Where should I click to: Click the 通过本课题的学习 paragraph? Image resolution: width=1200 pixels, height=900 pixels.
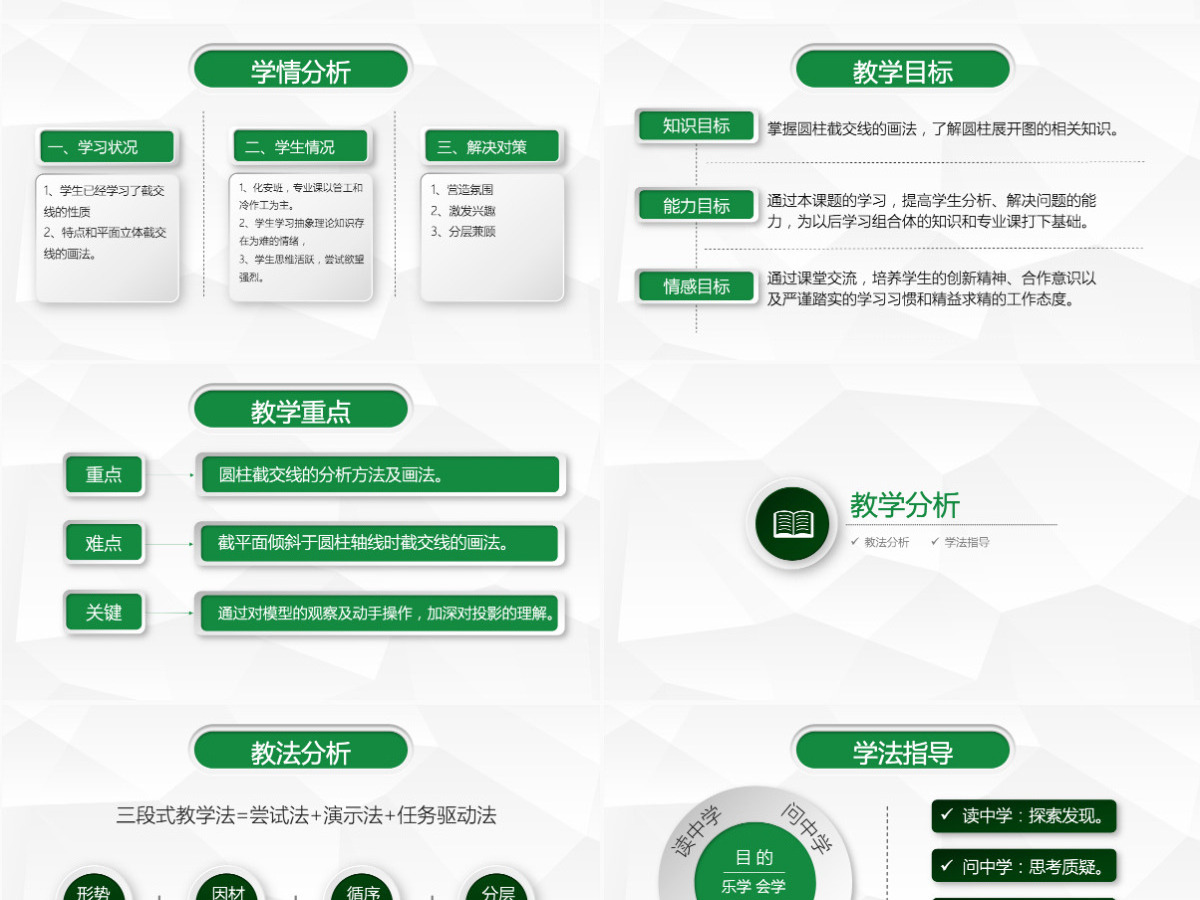coord(931,211)
